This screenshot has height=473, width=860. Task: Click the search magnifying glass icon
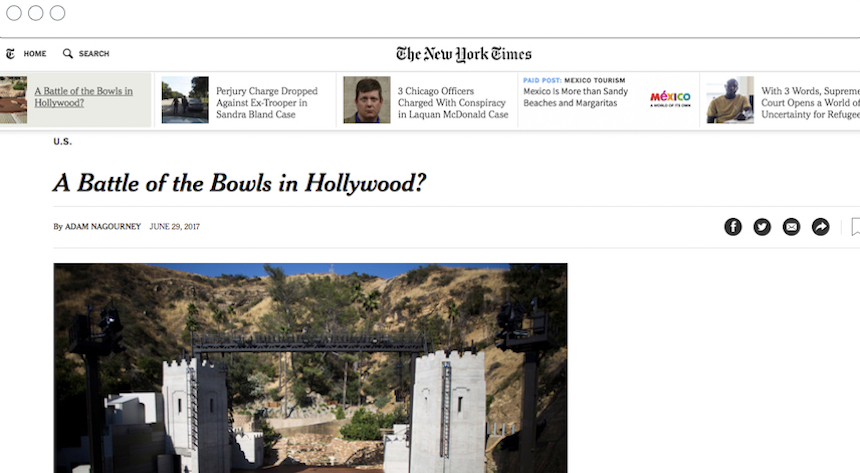tap(67, 53)
